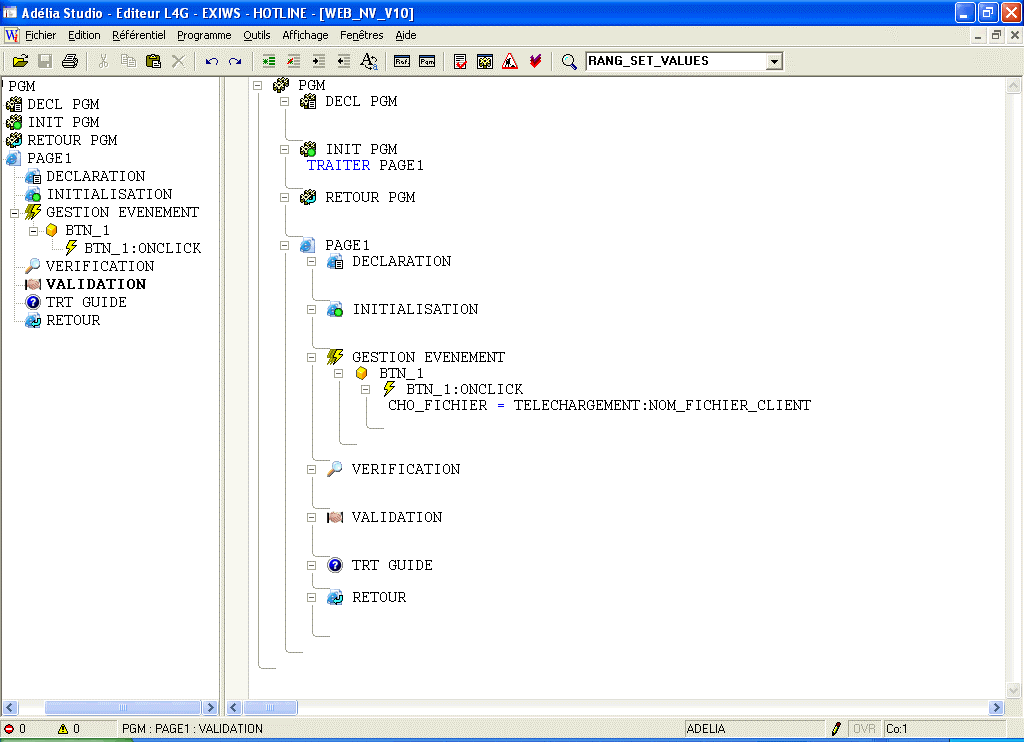Screen dimensions: 1024x742
Task: Collapse the BTN_1 node in left tree
Action: pyautogui.click(x=33, y=230)
